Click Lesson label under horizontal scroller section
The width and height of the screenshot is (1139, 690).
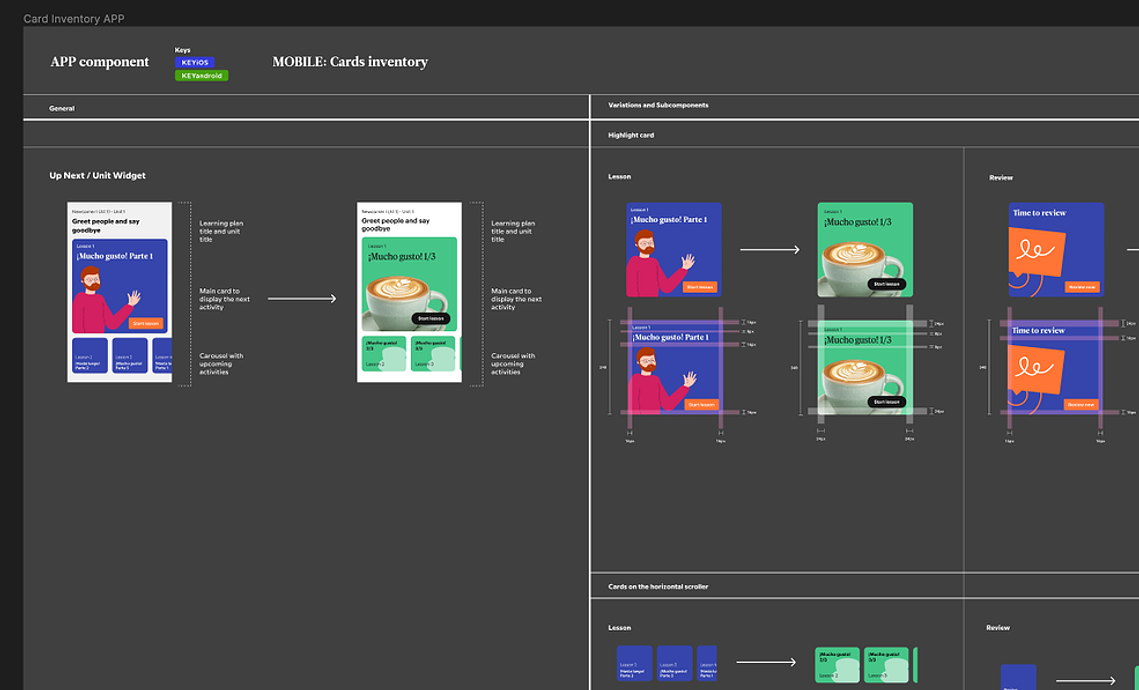click(620, 628)
